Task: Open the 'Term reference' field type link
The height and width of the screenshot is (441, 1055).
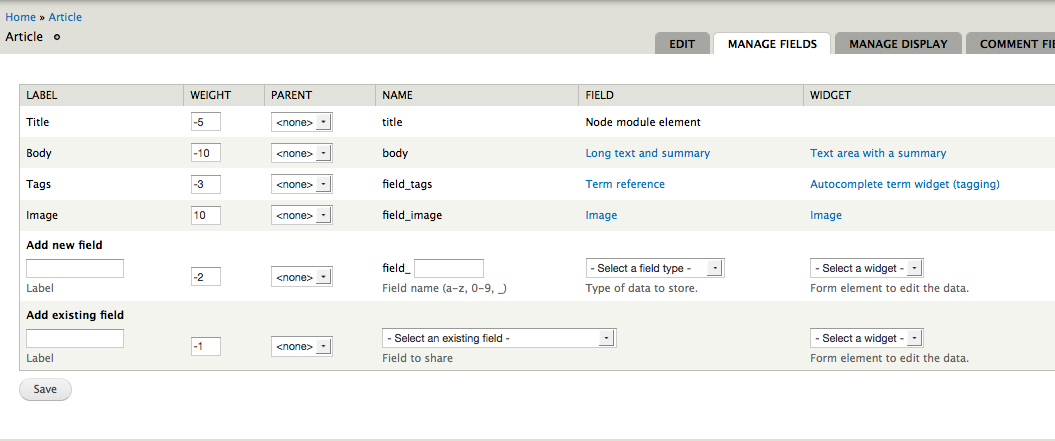Action: (624, 184)
